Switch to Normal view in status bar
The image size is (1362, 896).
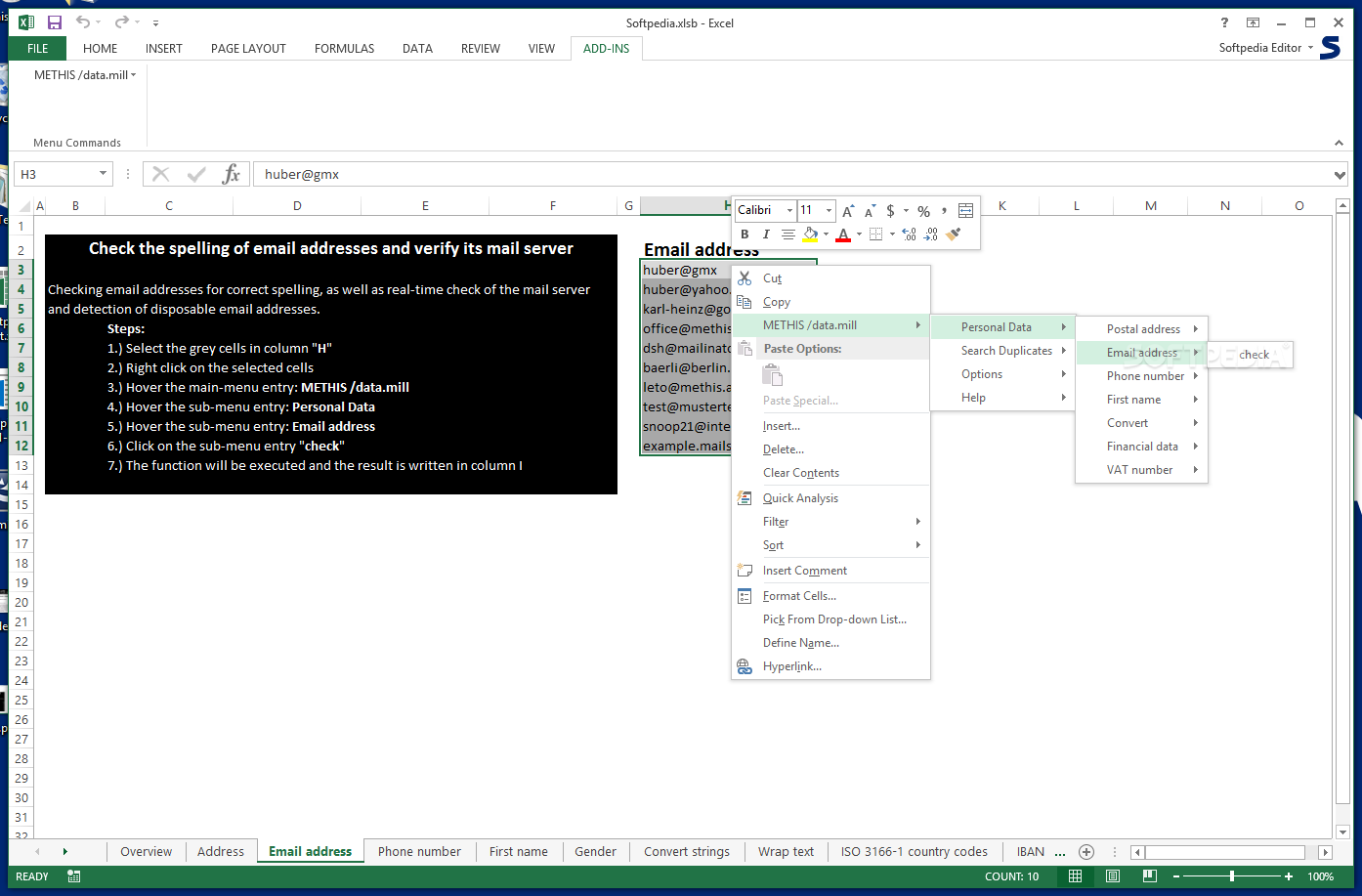[1075, 876]
